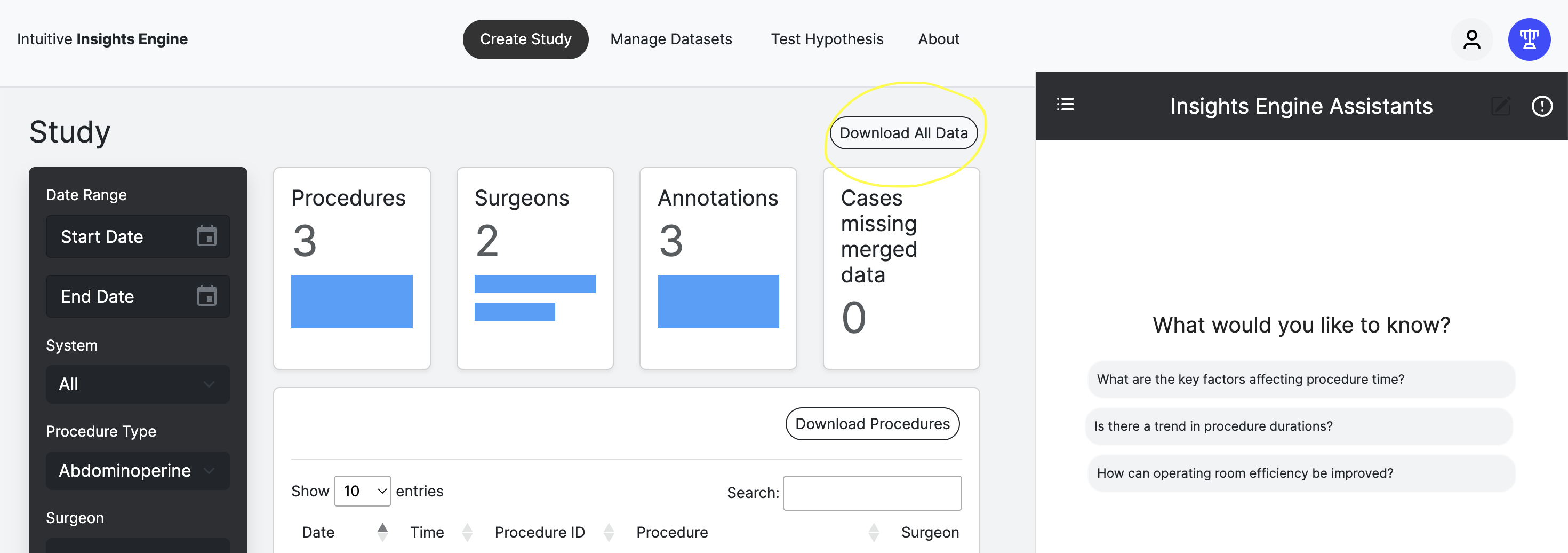Ask how operating room efficiency can improve

tap(1301, 473)
